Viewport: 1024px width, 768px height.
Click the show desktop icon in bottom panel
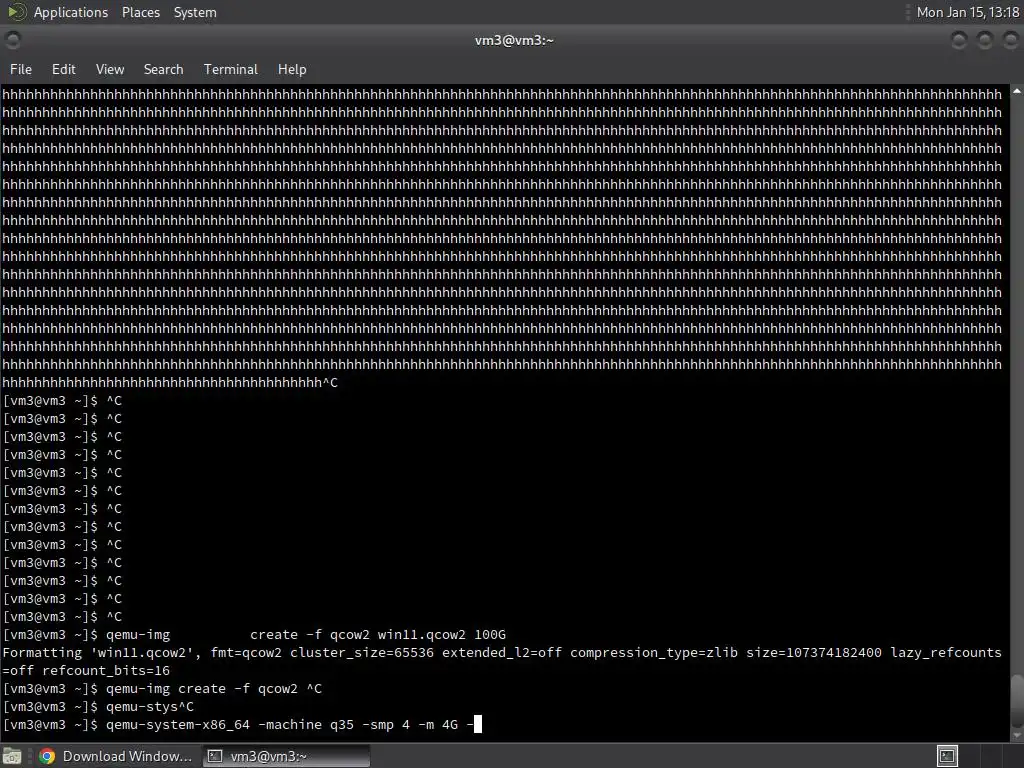point(12,756)
